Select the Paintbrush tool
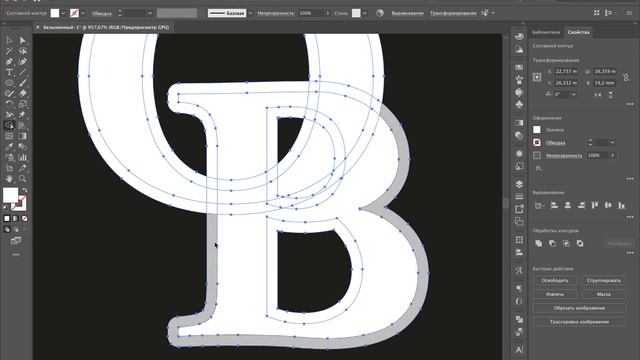Screen dimensions: 640x360 (x=22, y=83)
